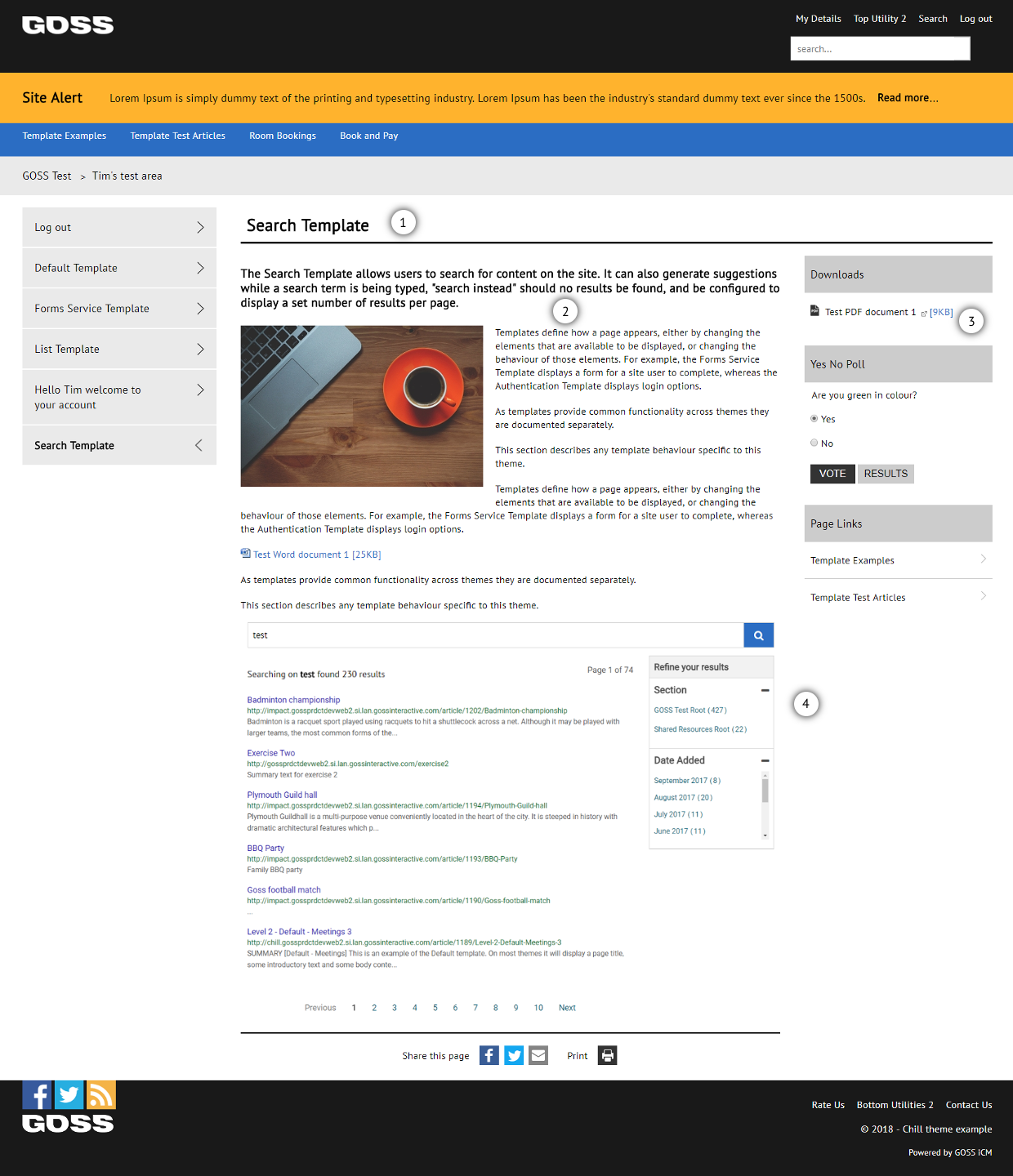Click chevron beside Template Examples page link
This screenshot has width=1013, height=1176.
(984, 559)
